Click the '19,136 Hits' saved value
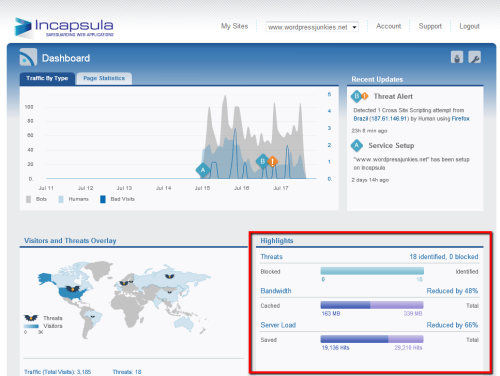 click(335, 348)
